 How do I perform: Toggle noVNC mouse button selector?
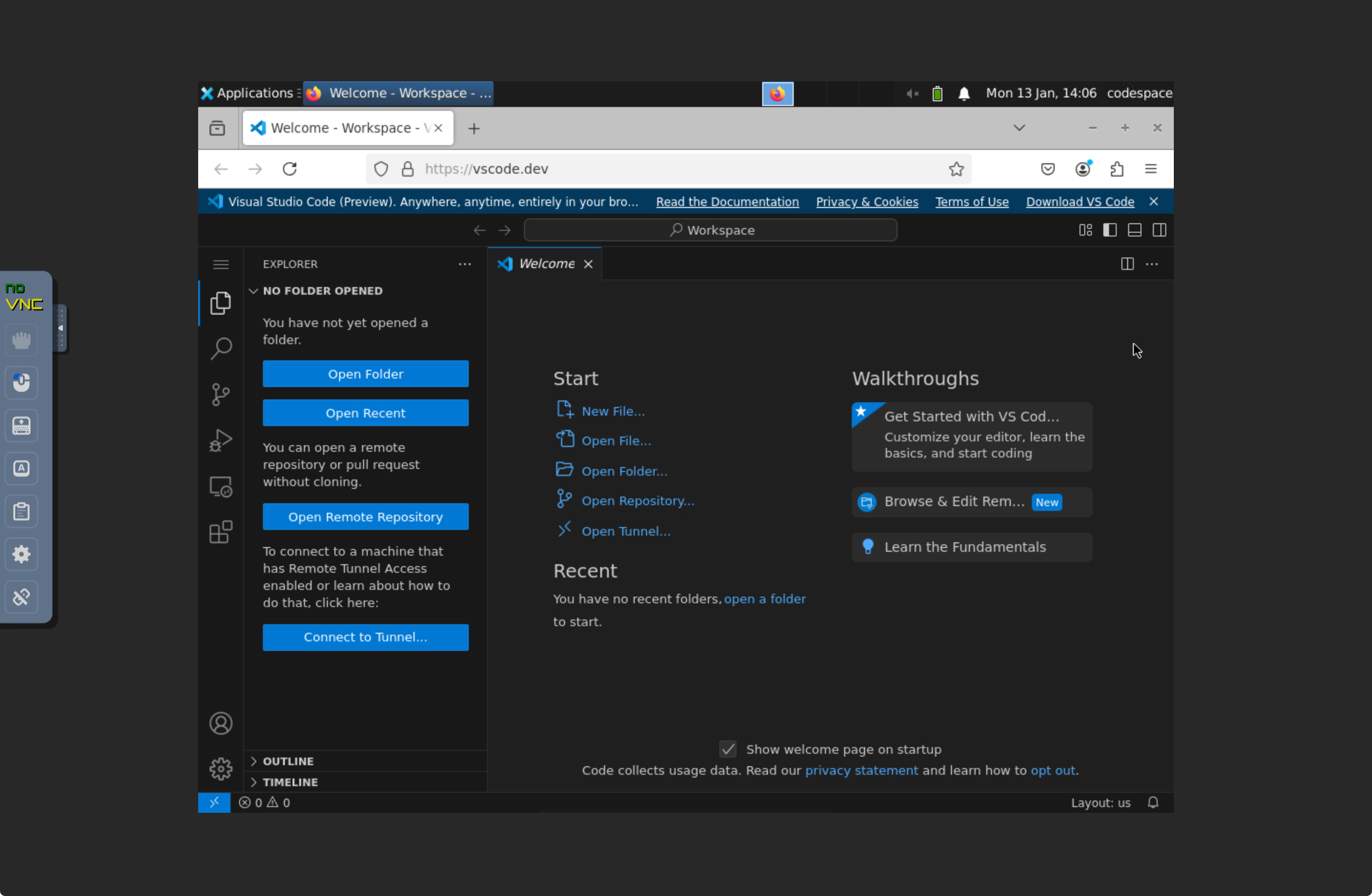coord(21,382)
